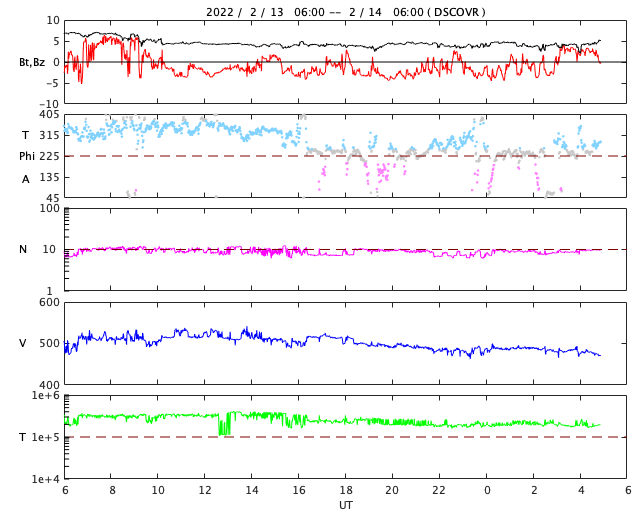Click the '1' tick in N panel
Screen dimensions: 640x512
pos(50,291)
